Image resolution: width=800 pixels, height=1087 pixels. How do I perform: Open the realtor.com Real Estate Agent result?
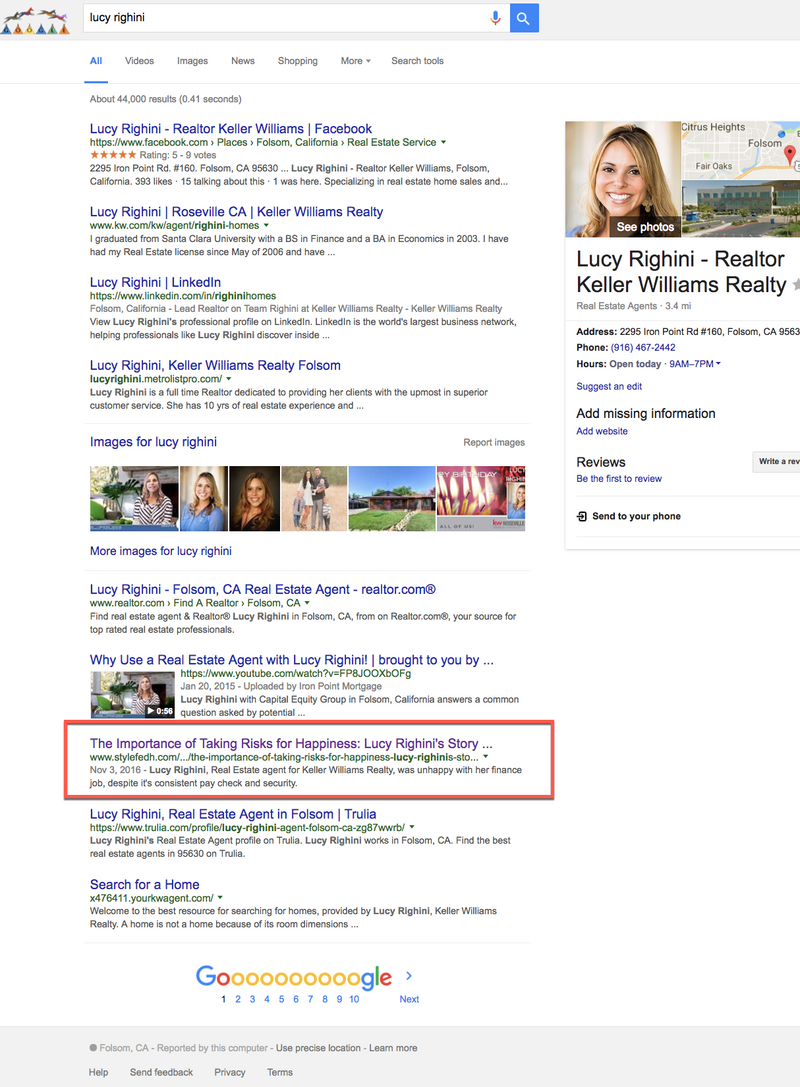pyautogui.click(x=263, y=589)
